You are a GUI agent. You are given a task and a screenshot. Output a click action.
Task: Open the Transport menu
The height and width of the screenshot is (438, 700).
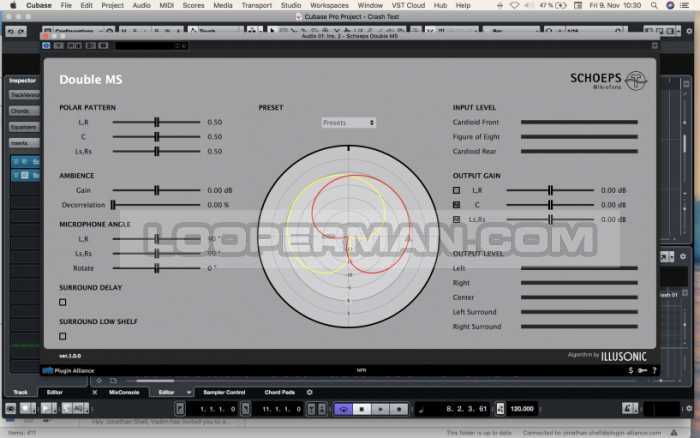click(257, 5)
